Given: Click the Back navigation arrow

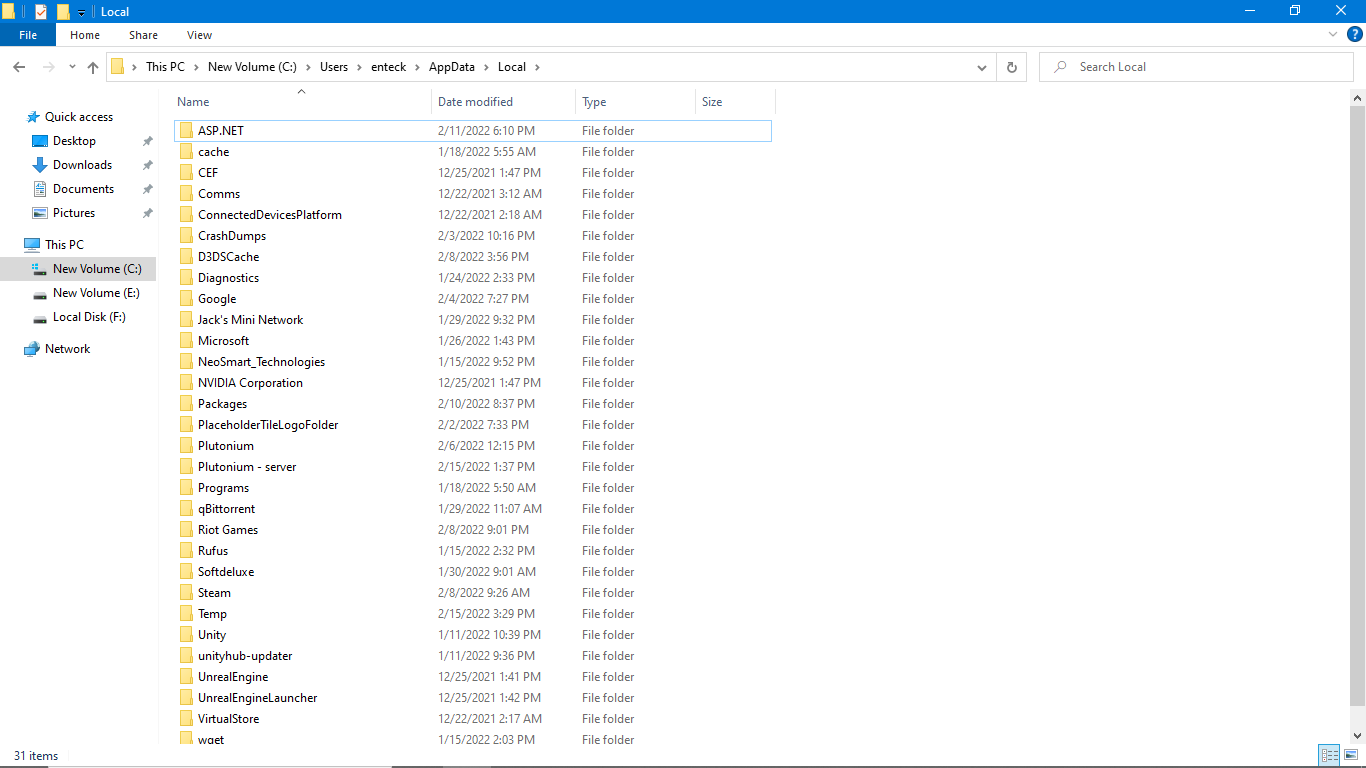Looking at the screenshot, I should coord(19,67).
